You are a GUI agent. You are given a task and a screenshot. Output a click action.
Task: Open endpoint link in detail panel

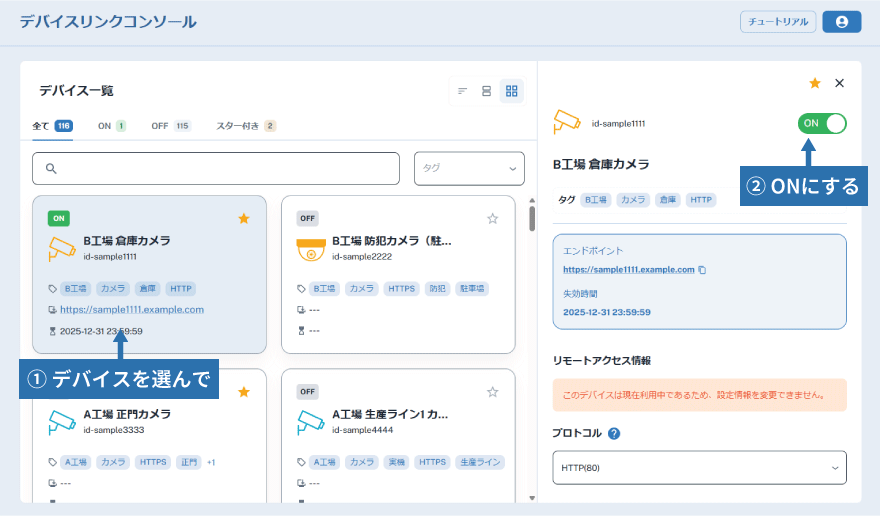[x=628, y=270]
